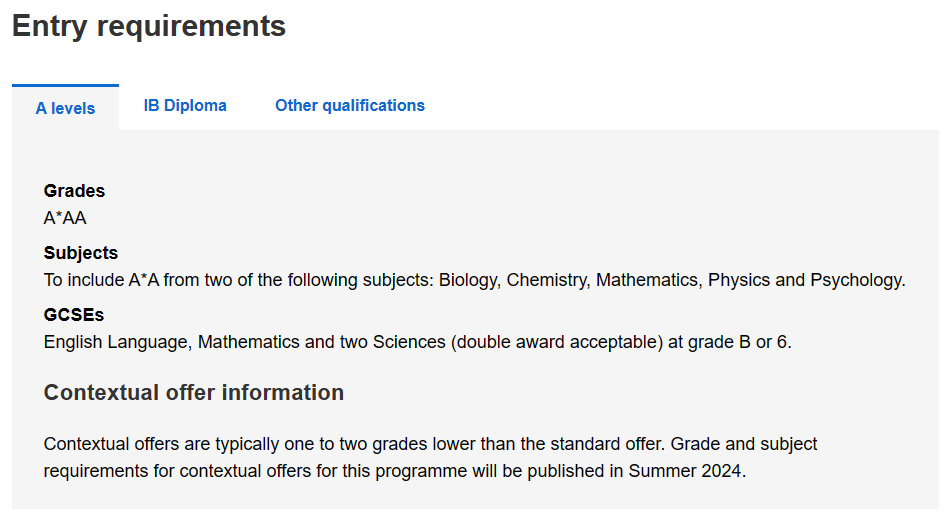Select the A levels tab
The image size is (947, 516).
65,108
